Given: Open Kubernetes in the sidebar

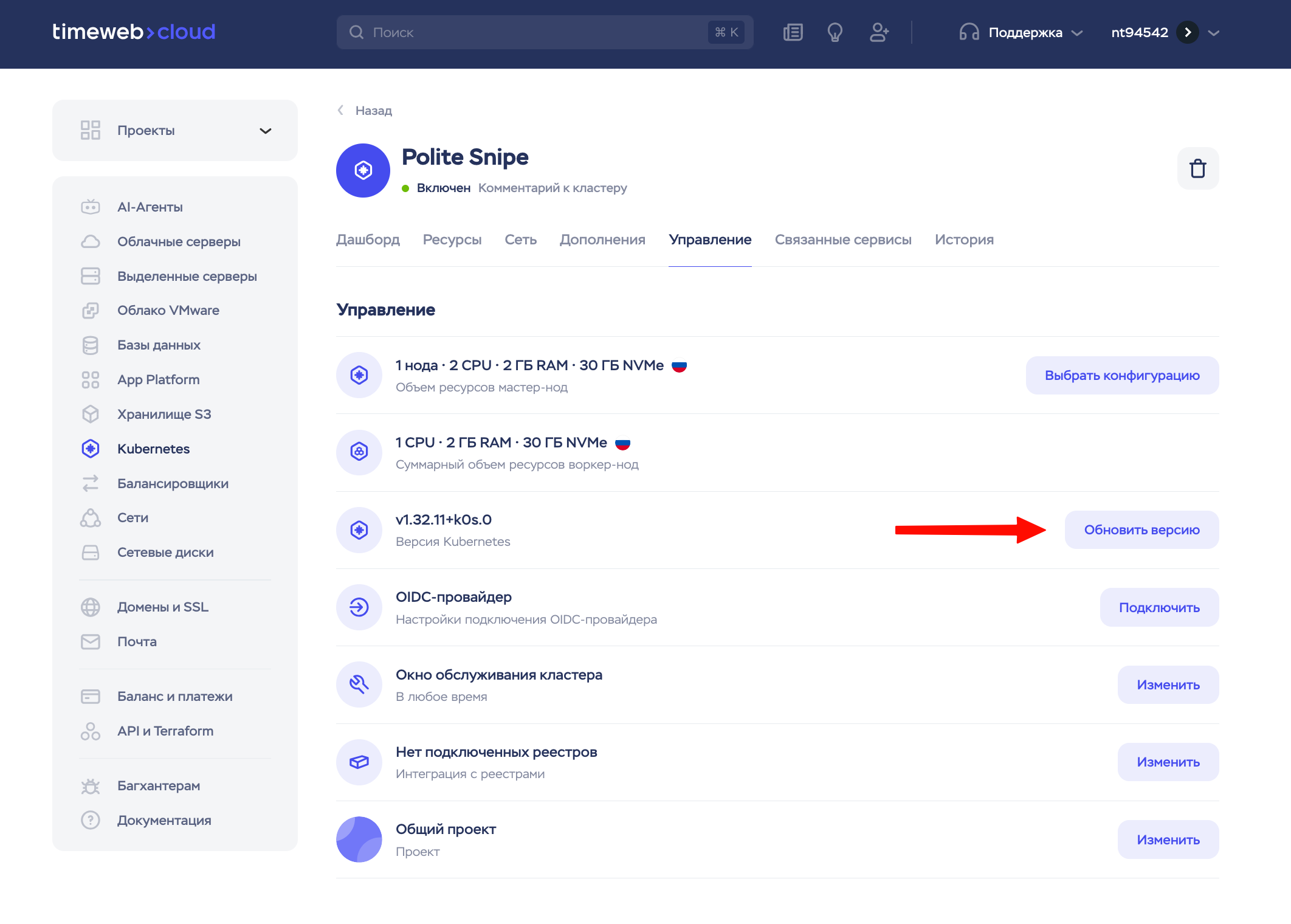Looking at the screenshot, I should tap(153, 449).
